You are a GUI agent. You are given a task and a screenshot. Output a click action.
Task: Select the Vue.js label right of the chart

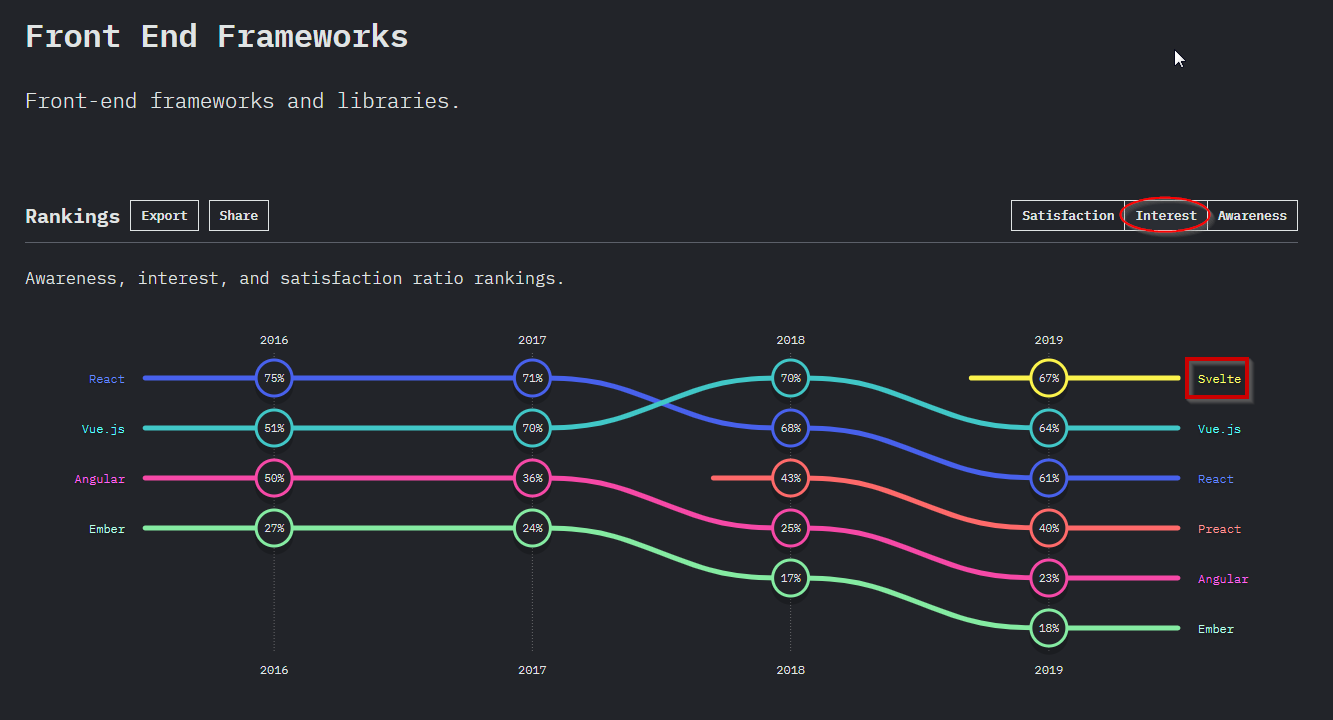pyautogui.click(x=1219, y=429)
